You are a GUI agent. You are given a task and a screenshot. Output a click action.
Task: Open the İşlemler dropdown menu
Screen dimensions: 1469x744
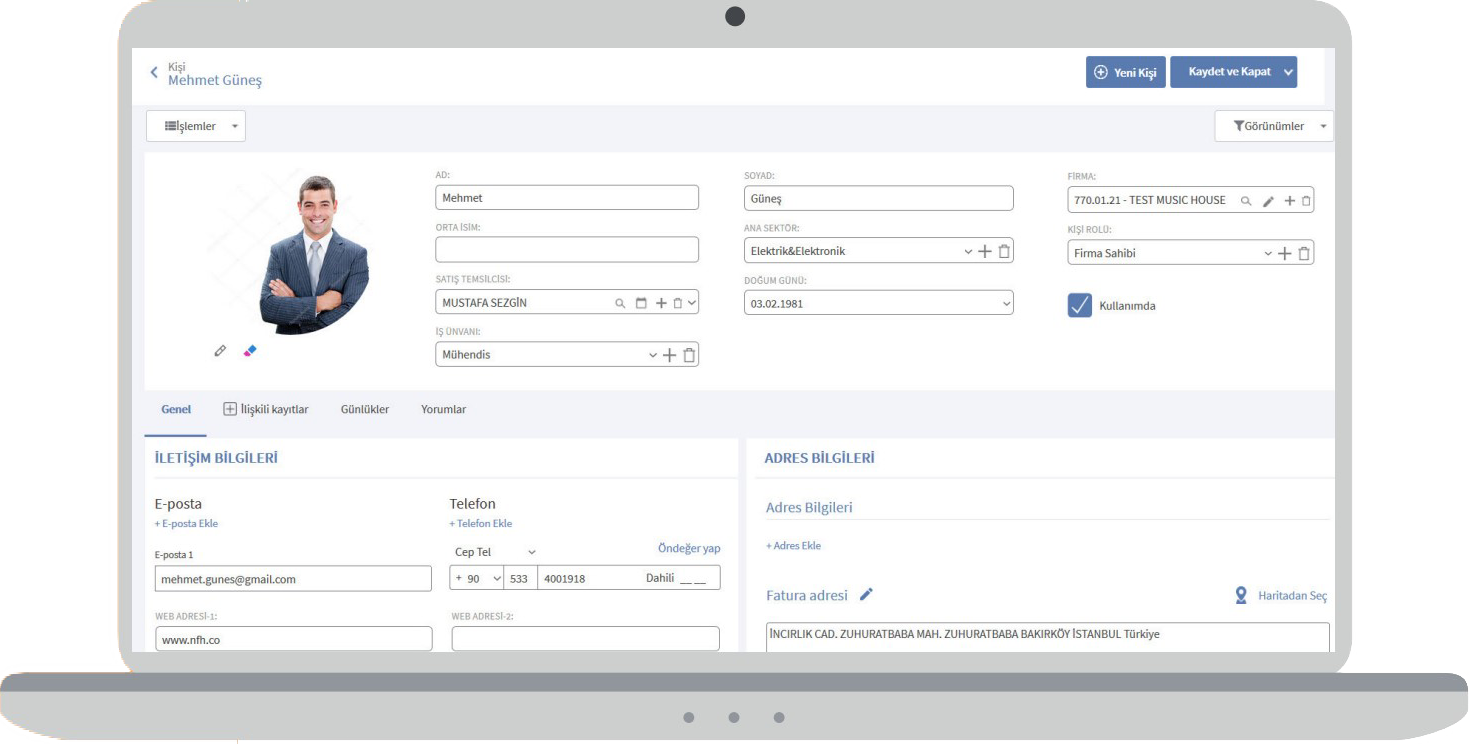pyautogui.click(x=196, y=126)
